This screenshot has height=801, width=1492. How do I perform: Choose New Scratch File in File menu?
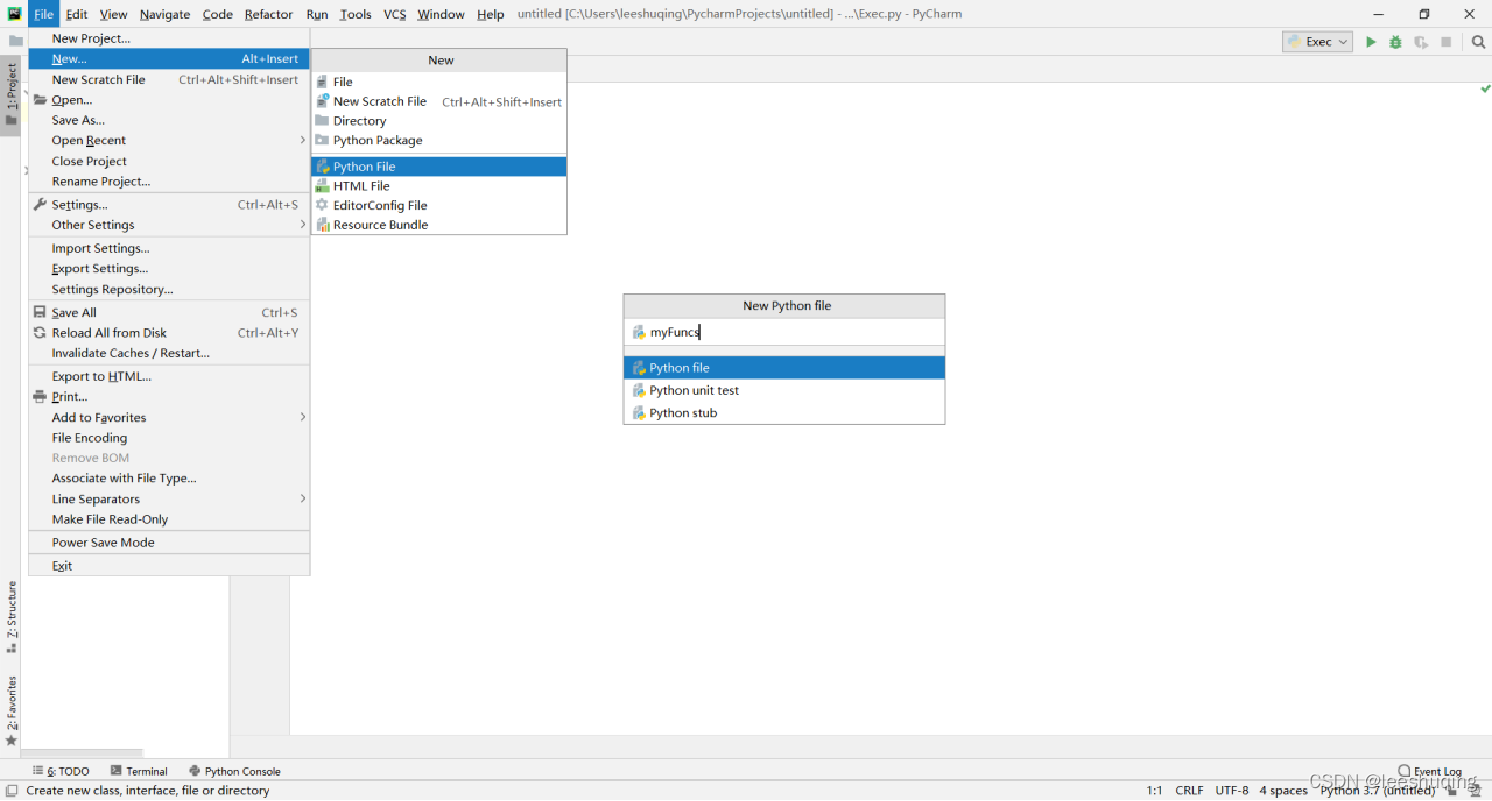(x=168, y=79)
